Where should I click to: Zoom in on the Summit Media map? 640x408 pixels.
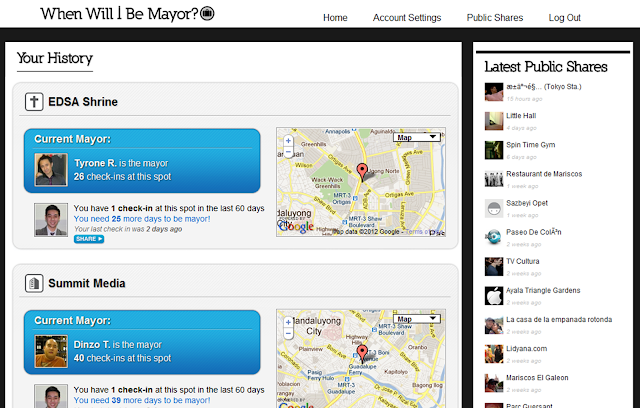coord(288,322)
